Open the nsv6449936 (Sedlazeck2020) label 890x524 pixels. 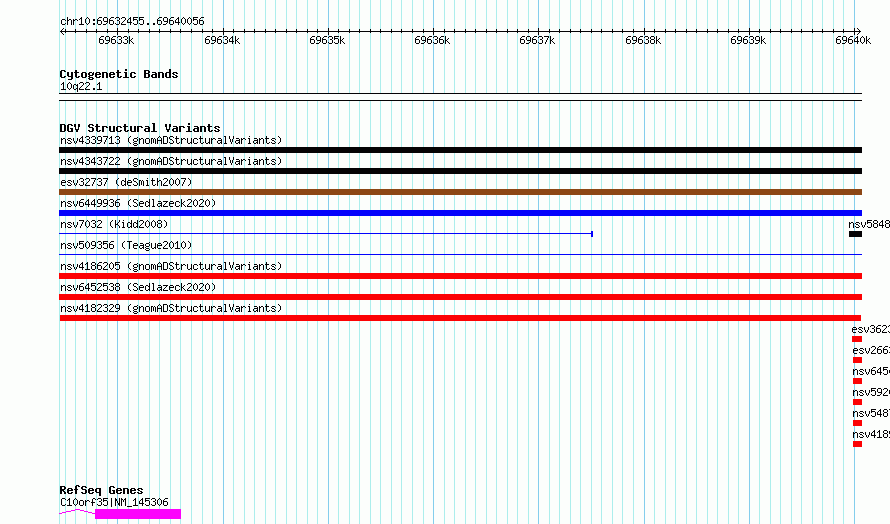(138, 203)
